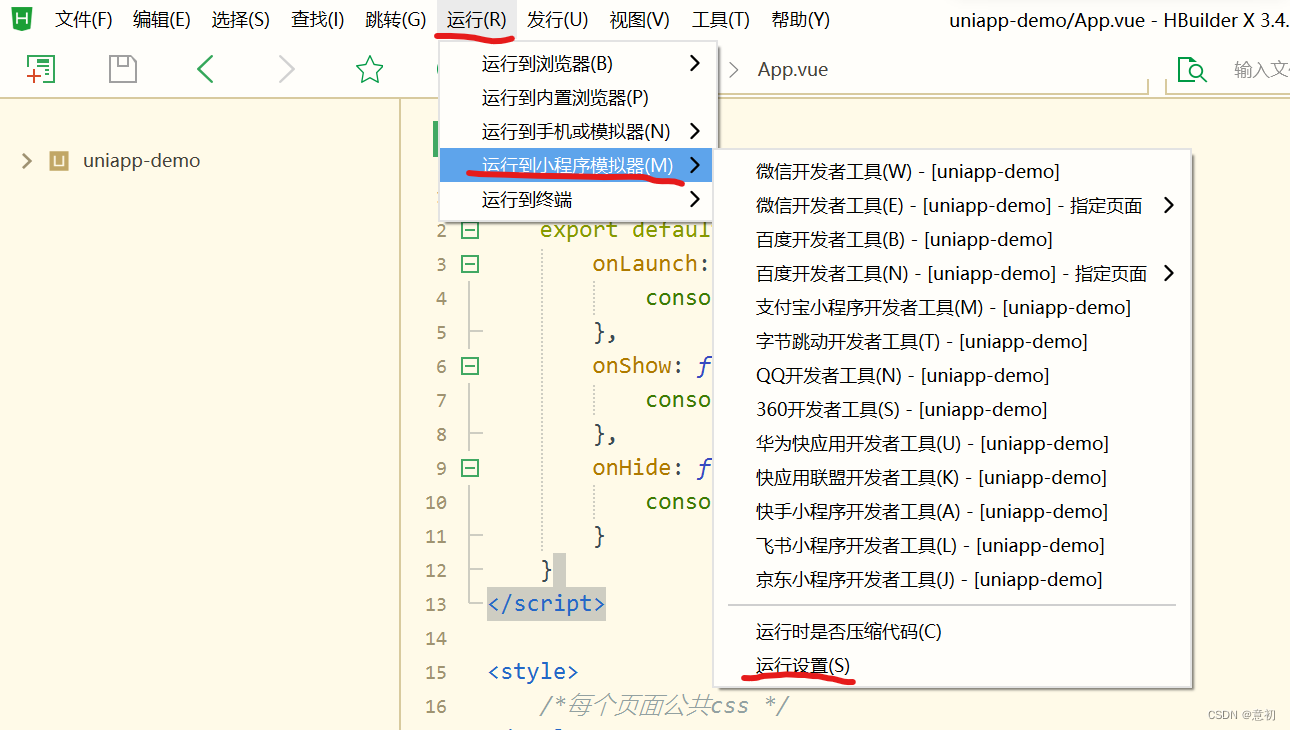This screenshot has height=730, width=1290.
Task: Open the 帮助(Y) menu
Action: coord(800,20)
